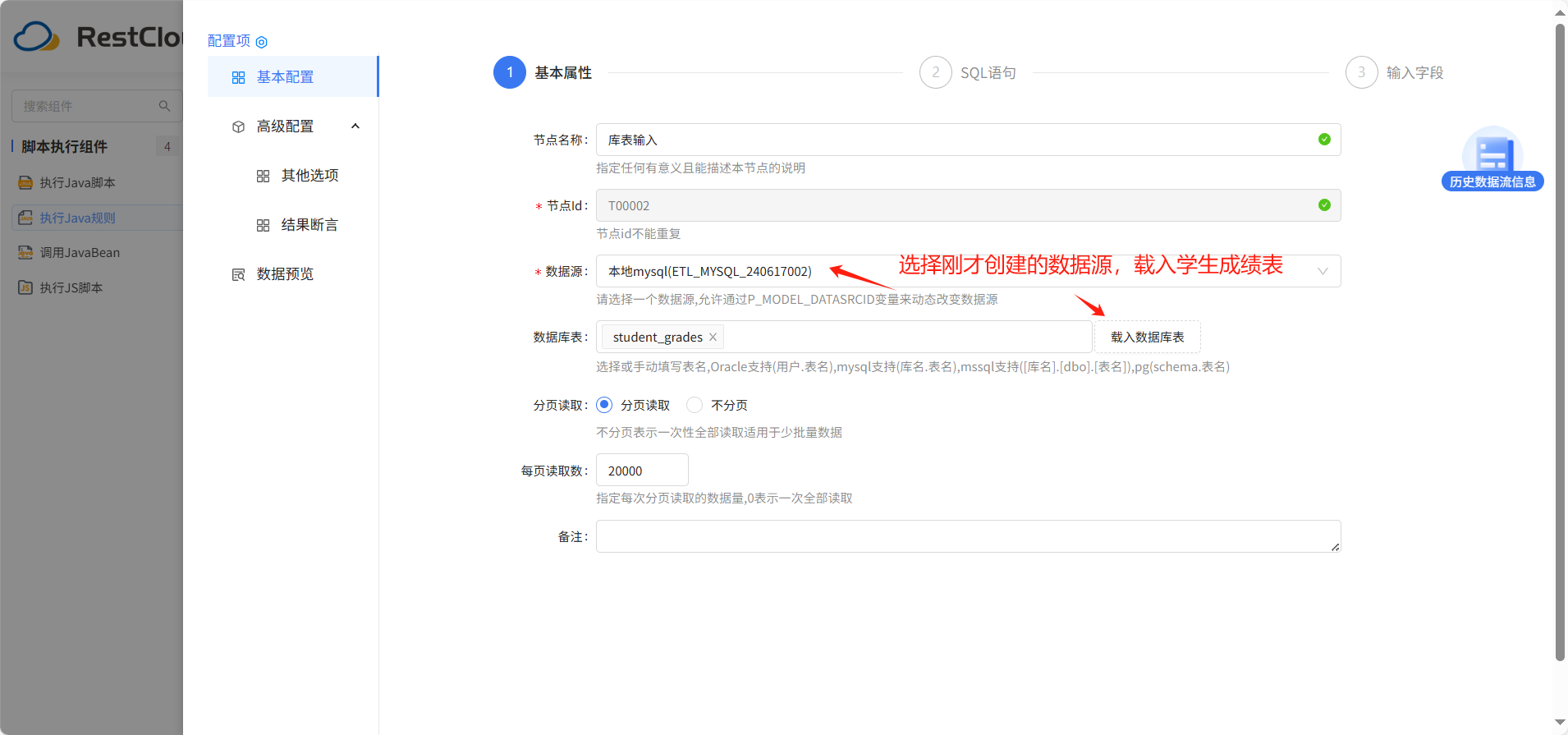The width and height of the screenshot is (1568, 735).
Task: Open the 数据库表 selection box
Action: 903,338
